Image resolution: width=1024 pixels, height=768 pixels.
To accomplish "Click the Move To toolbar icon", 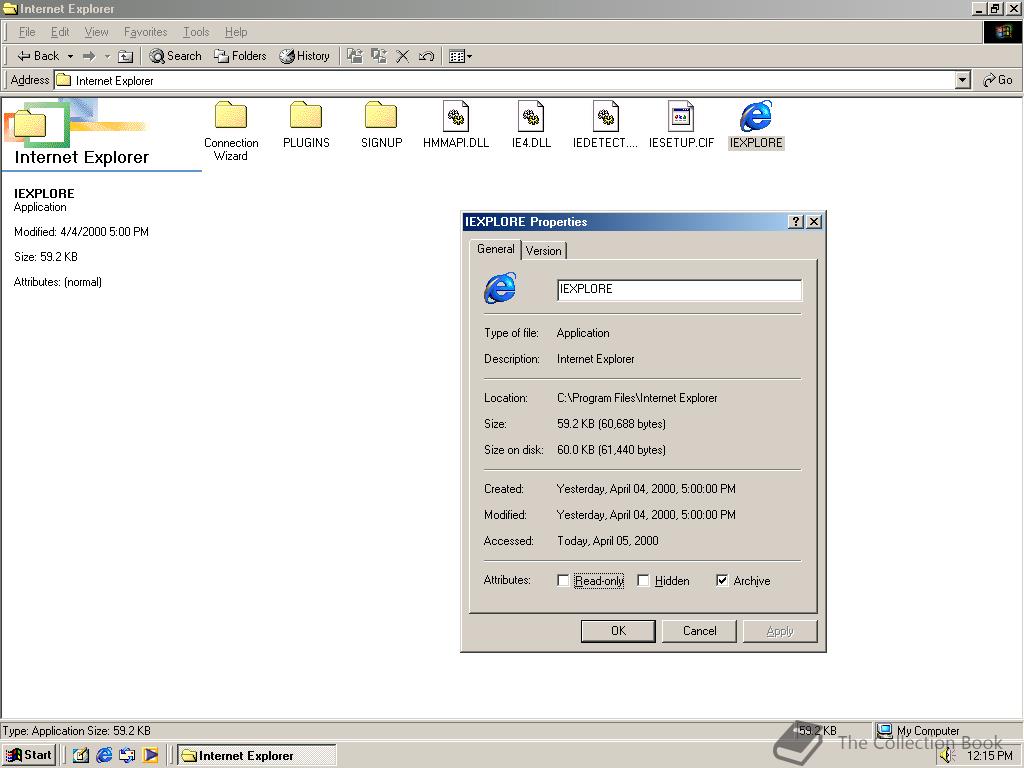I will pyautogui.click(x=355, y=56).
